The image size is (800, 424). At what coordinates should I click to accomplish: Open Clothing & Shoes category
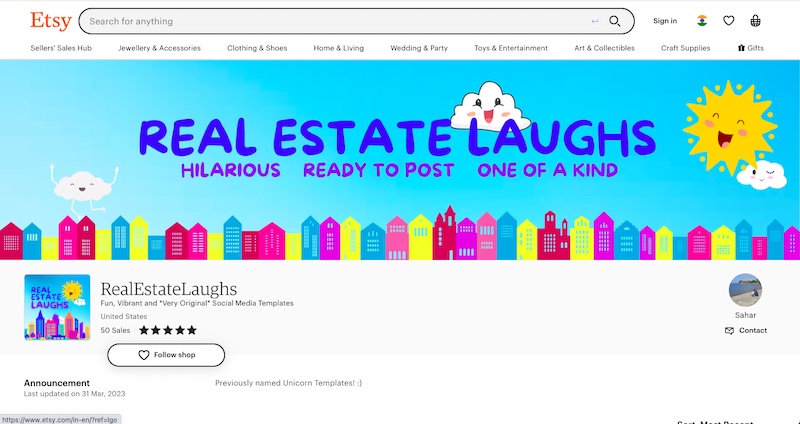click(257, 48)
